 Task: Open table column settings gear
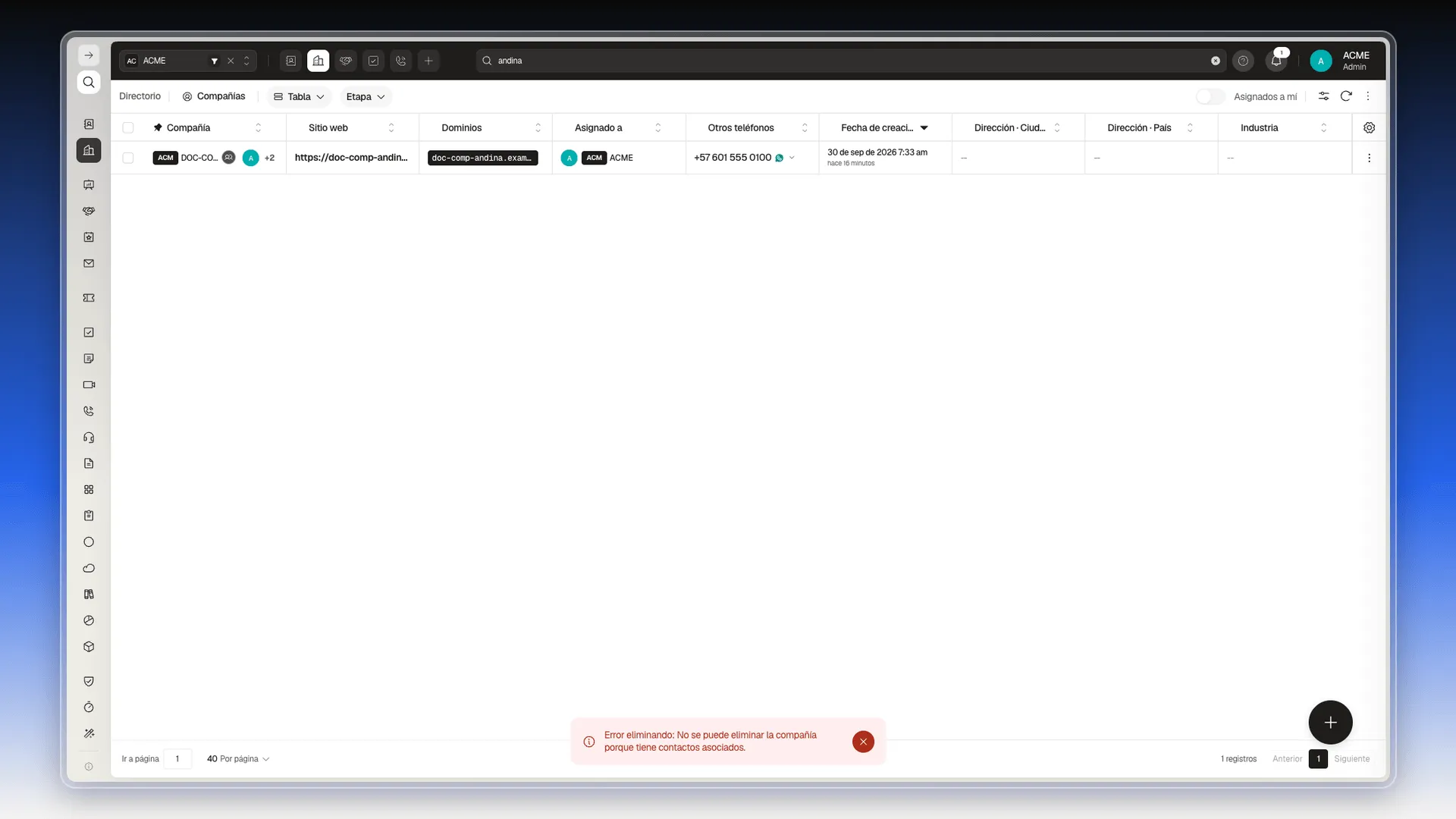(1369, 128)
